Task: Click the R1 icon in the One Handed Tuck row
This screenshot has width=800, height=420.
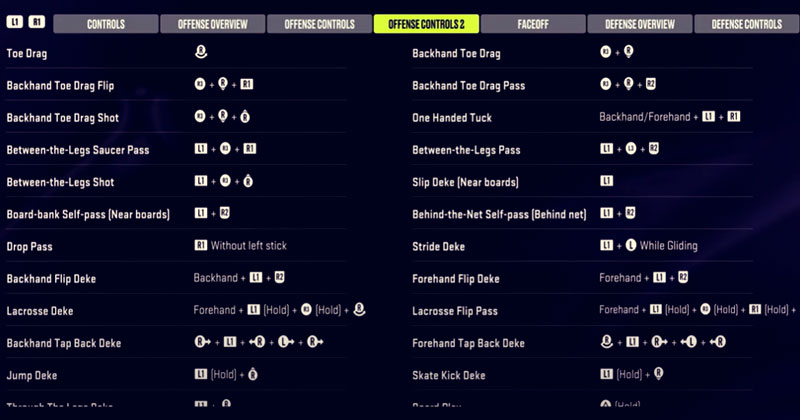Action: 734,116
